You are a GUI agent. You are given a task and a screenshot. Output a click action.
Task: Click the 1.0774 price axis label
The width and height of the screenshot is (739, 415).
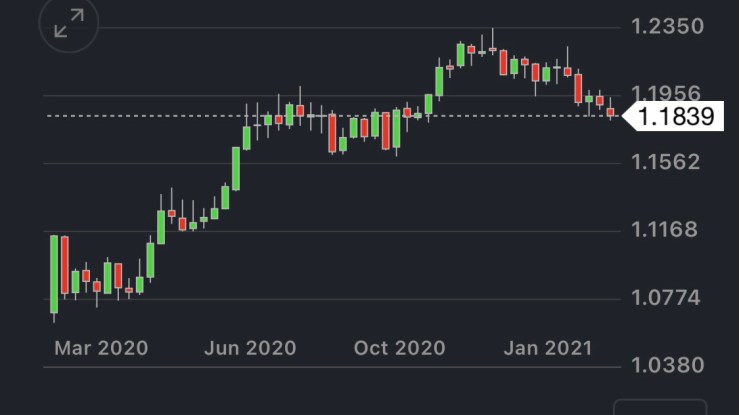click(669, 297)
